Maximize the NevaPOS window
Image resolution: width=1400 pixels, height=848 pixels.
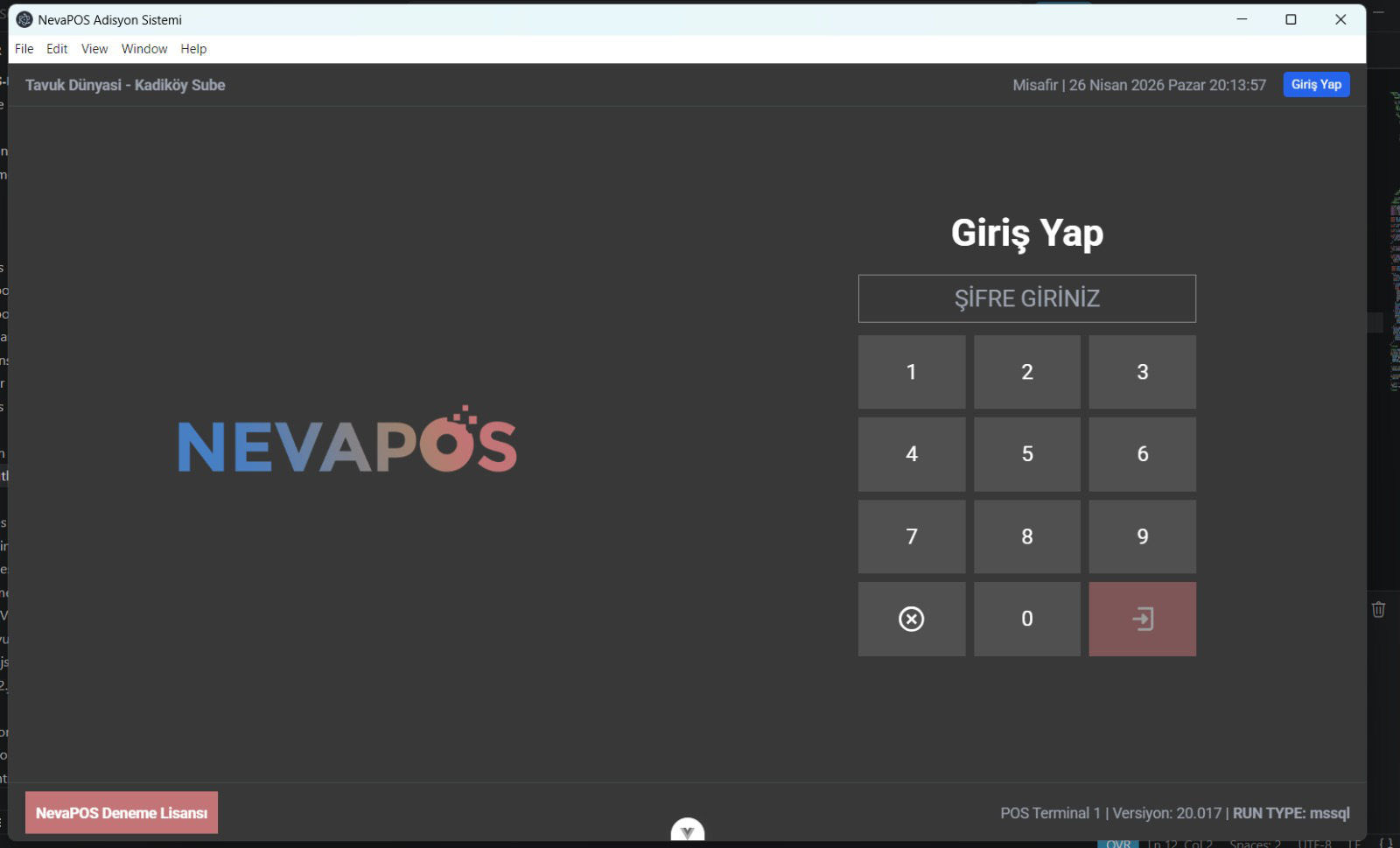[x=1291, y=19]
